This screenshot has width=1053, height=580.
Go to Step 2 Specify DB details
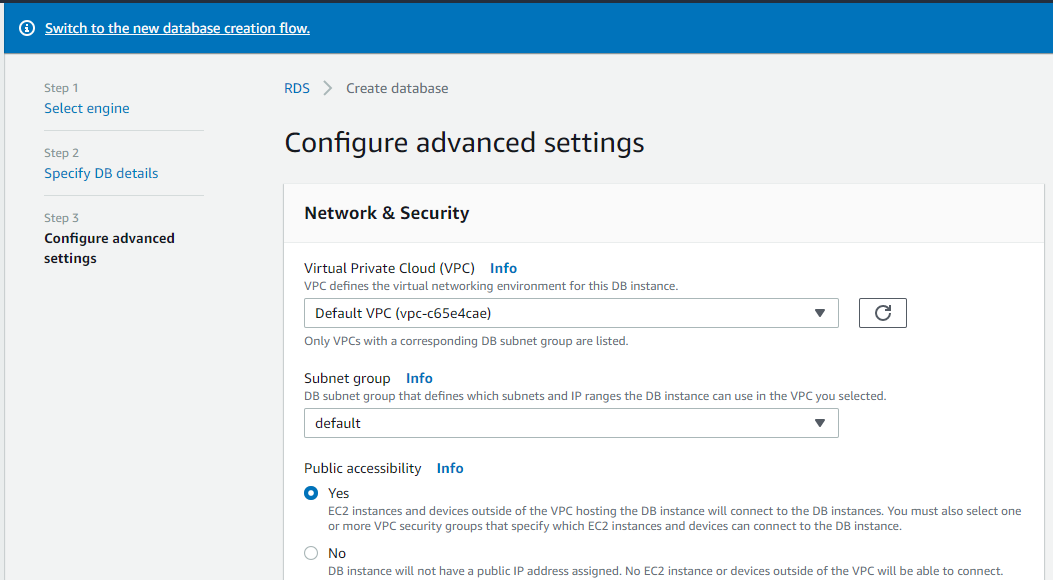(101, 173)
